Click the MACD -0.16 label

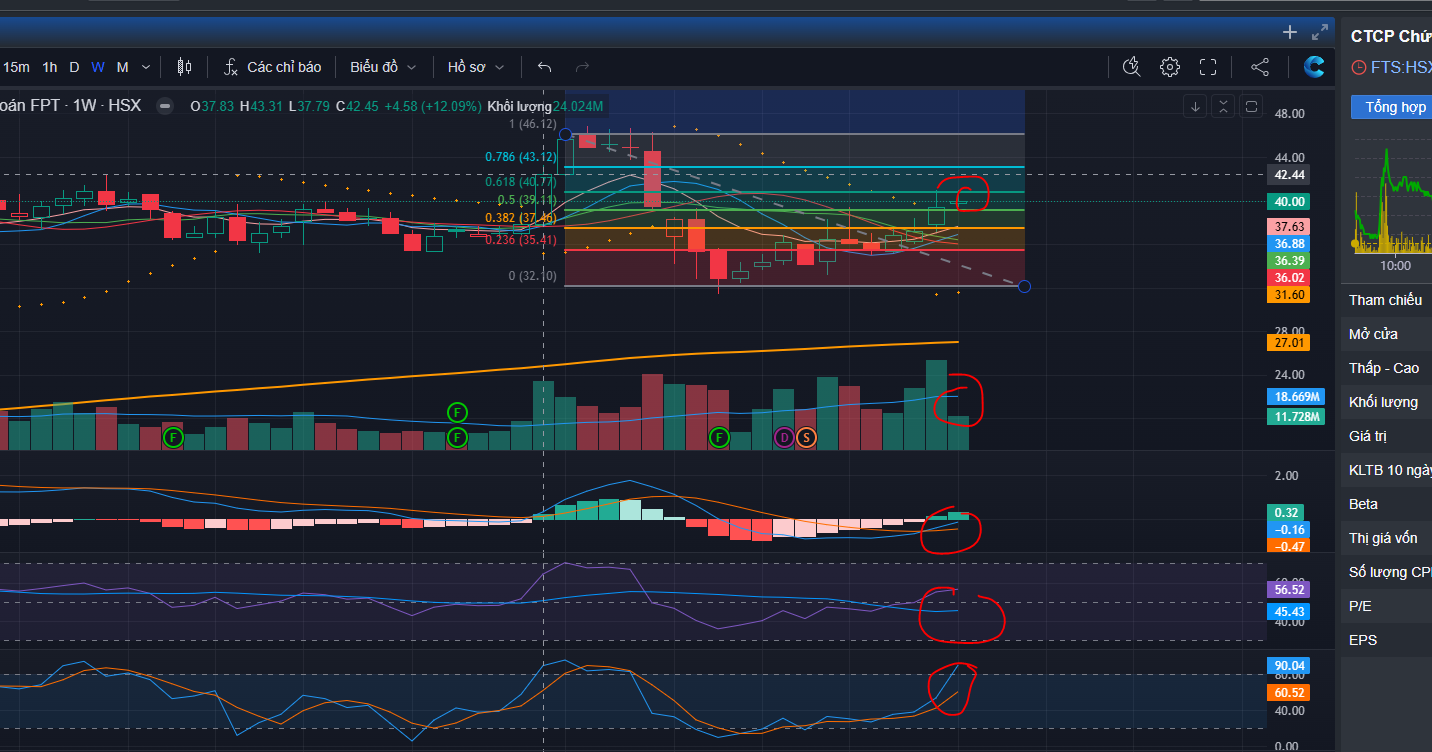1287,529
